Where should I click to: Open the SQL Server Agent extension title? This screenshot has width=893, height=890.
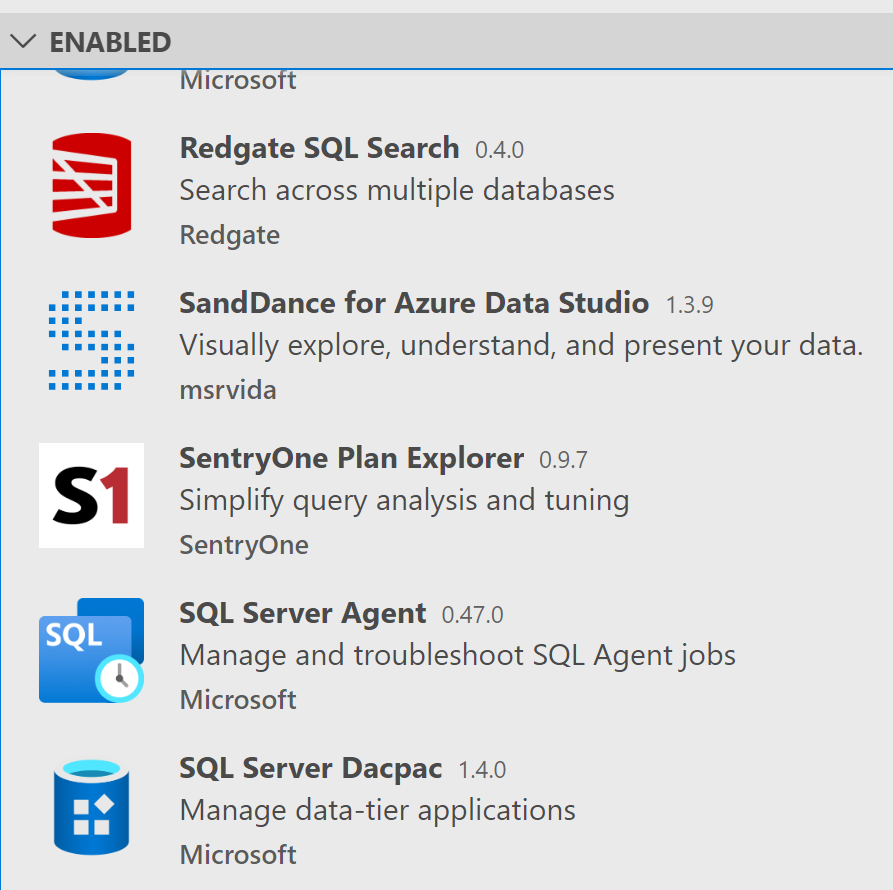click(x=302, y=613)
